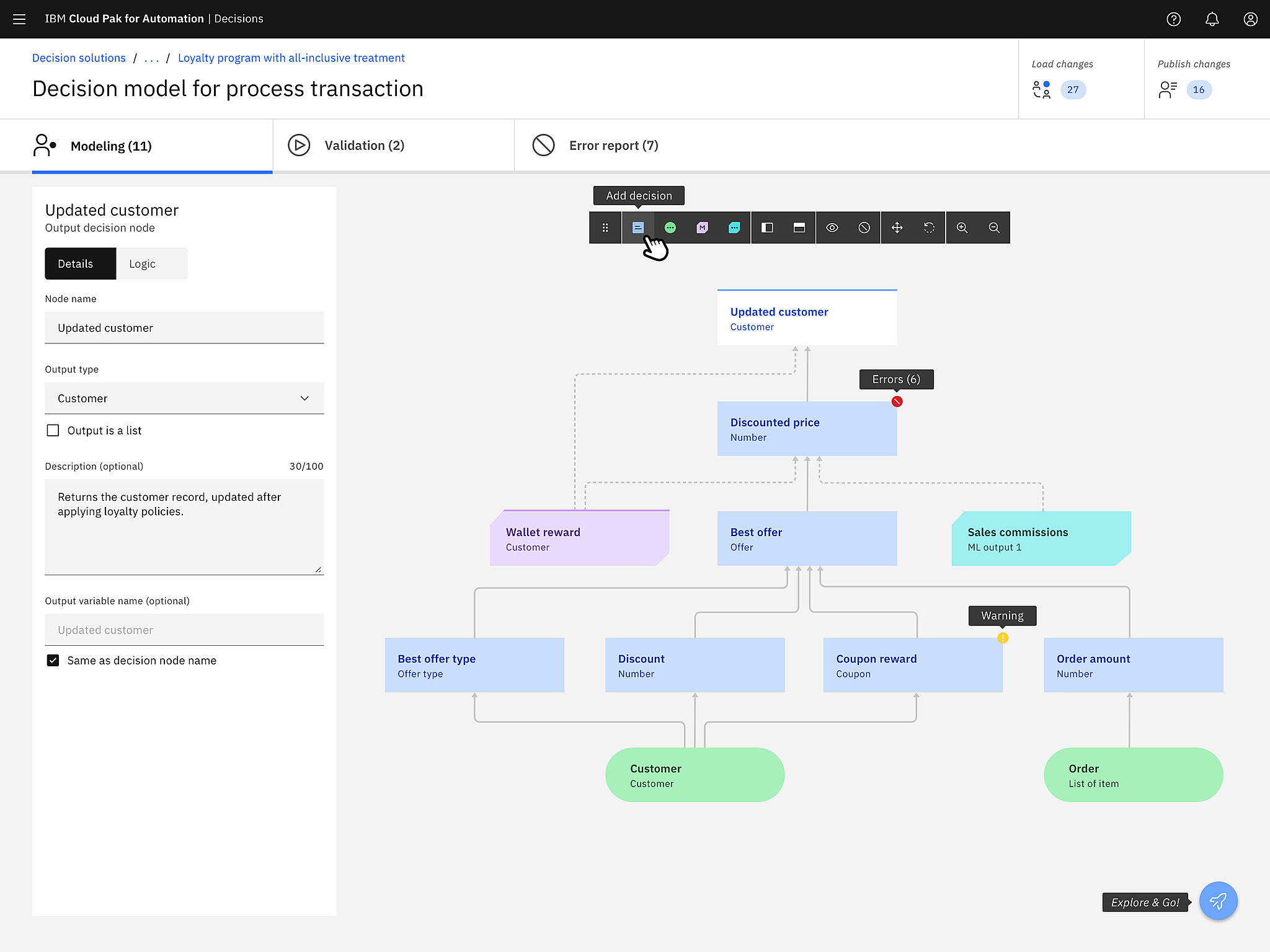Select the Wallet reward node
1270x952 pixels.
coord(579,538)
